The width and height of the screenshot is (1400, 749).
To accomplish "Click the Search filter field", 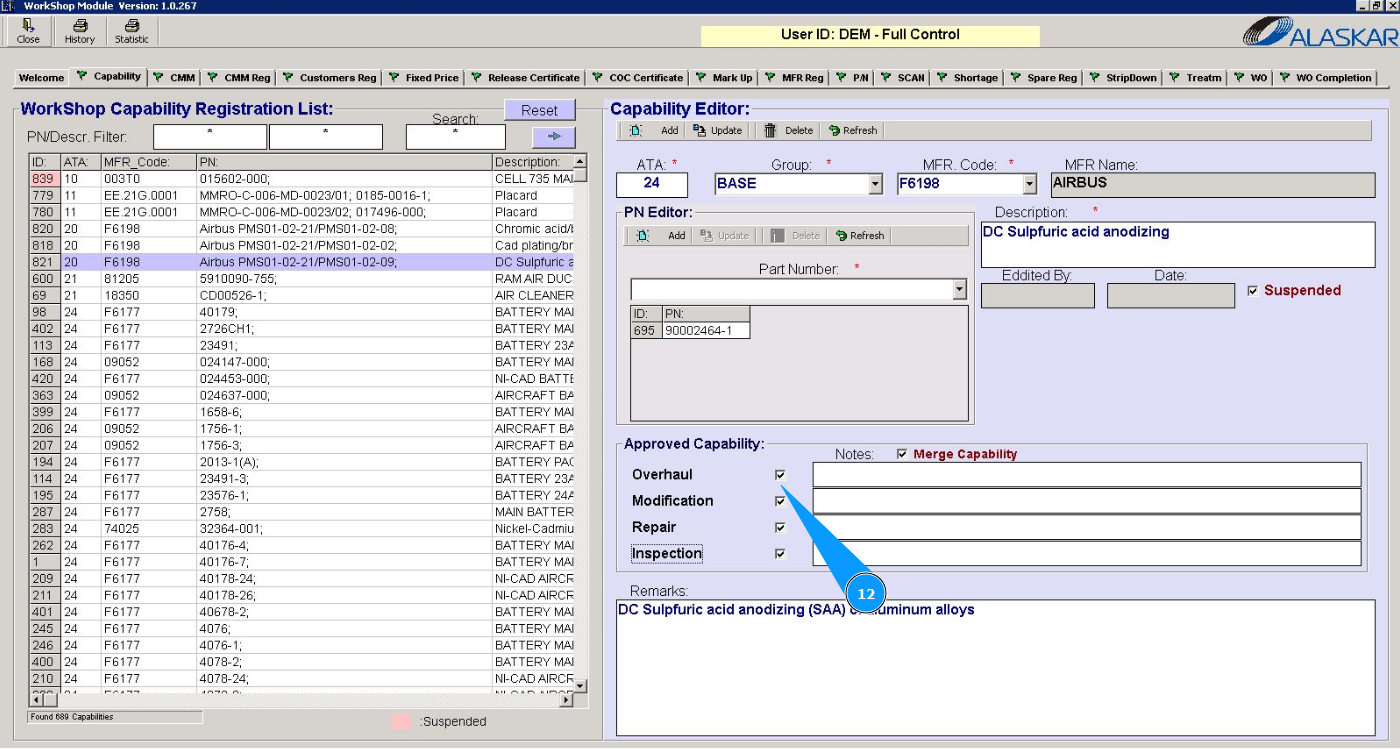I will (455, 137).
